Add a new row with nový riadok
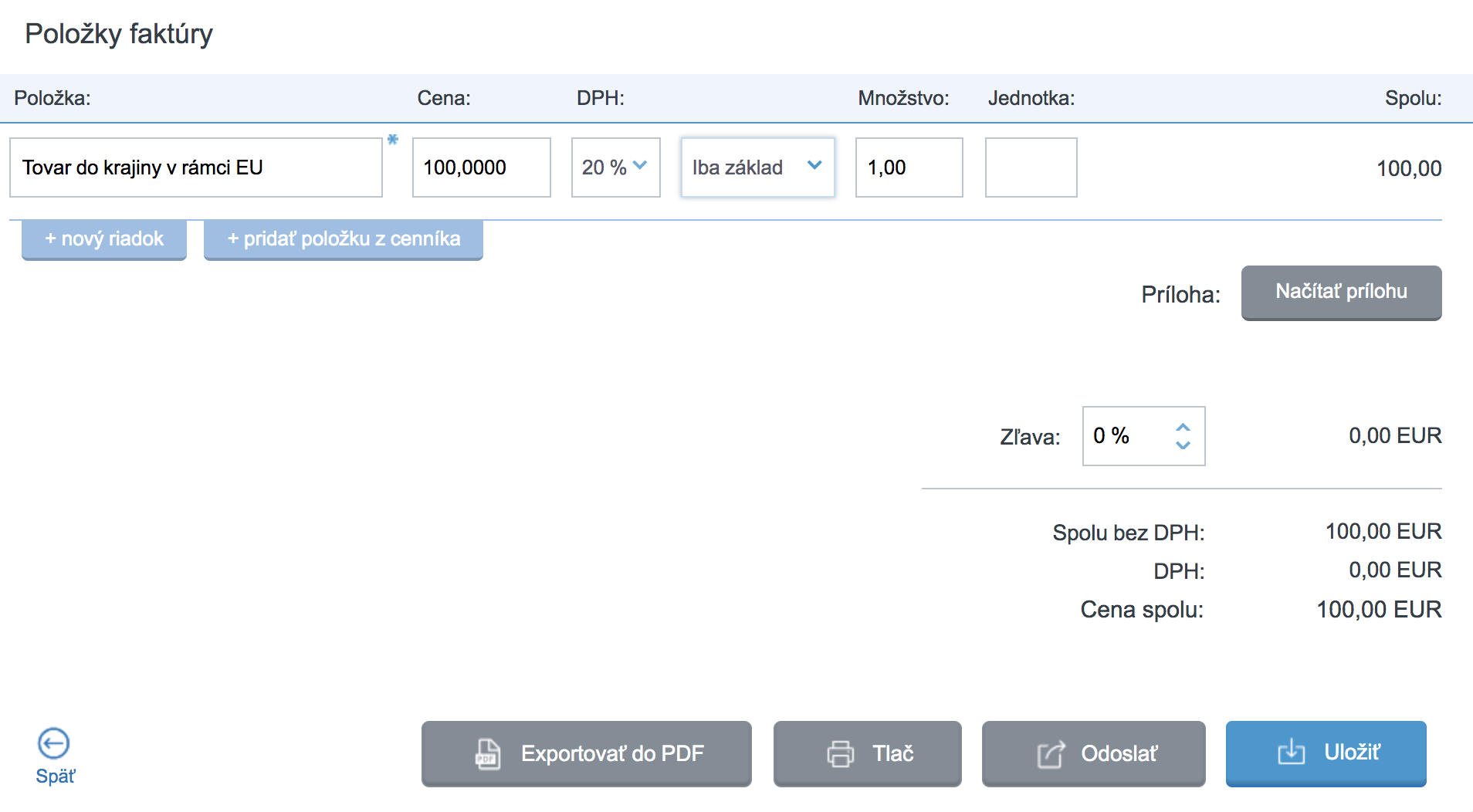 coord(104,239)
